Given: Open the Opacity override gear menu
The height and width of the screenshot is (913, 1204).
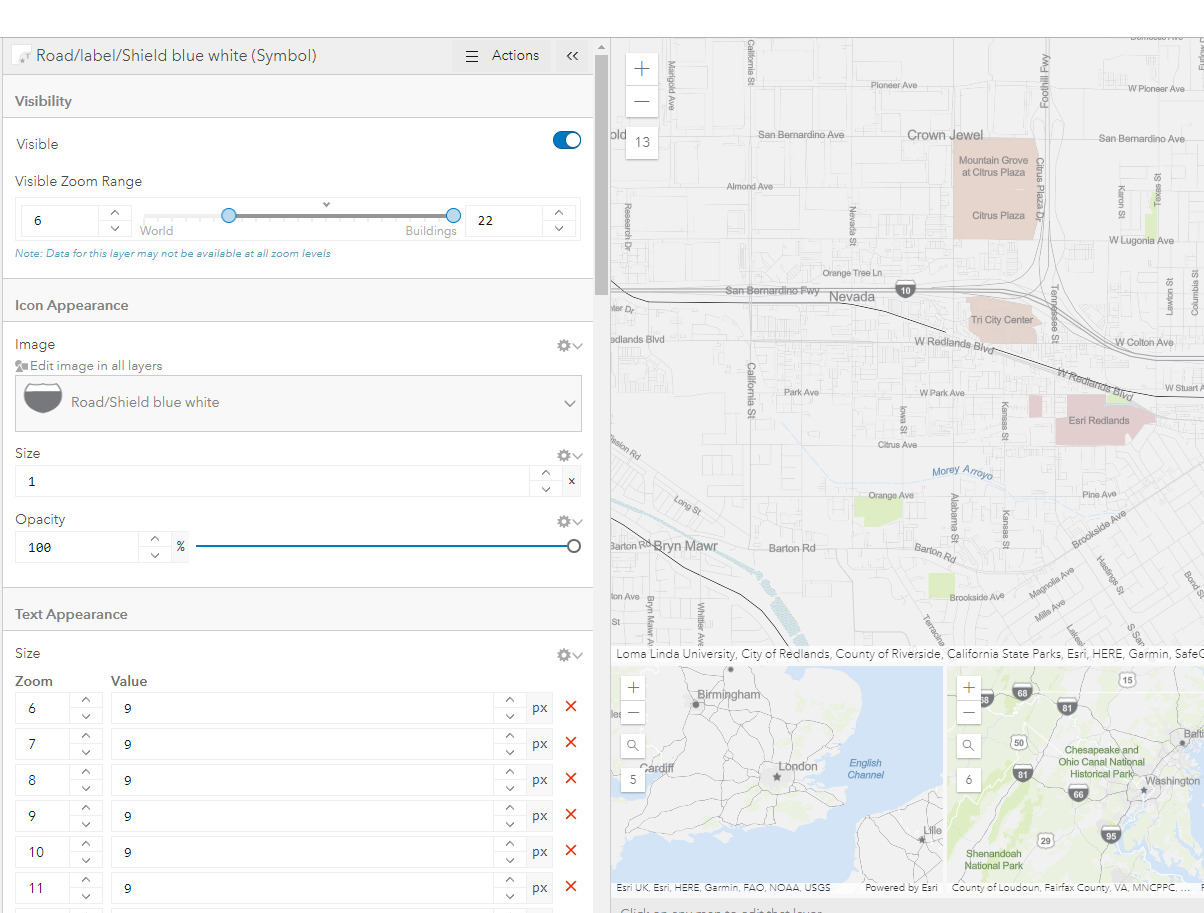Looking at the screenshot, I should pyautogui.click(x=564, y=521).
